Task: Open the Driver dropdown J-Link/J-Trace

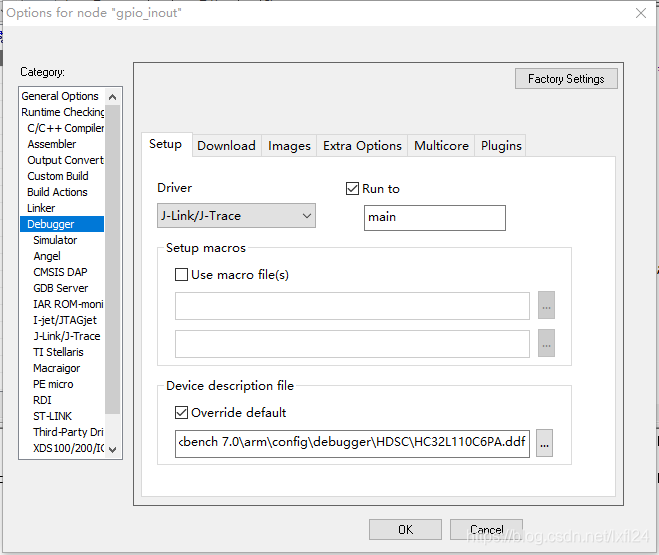Action: pyautogui.click(x=236, y=216)
